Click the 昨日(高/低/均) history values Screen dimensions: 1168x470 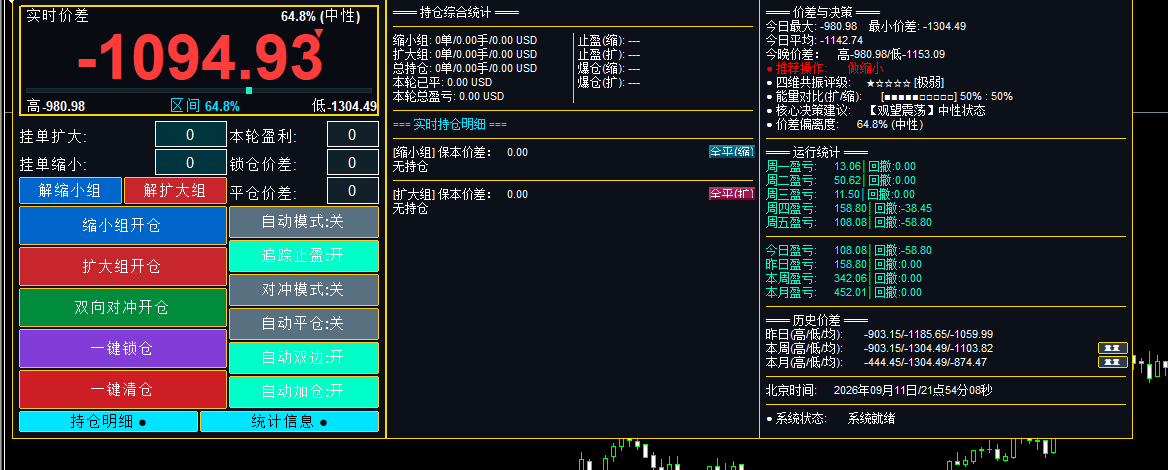927,334
